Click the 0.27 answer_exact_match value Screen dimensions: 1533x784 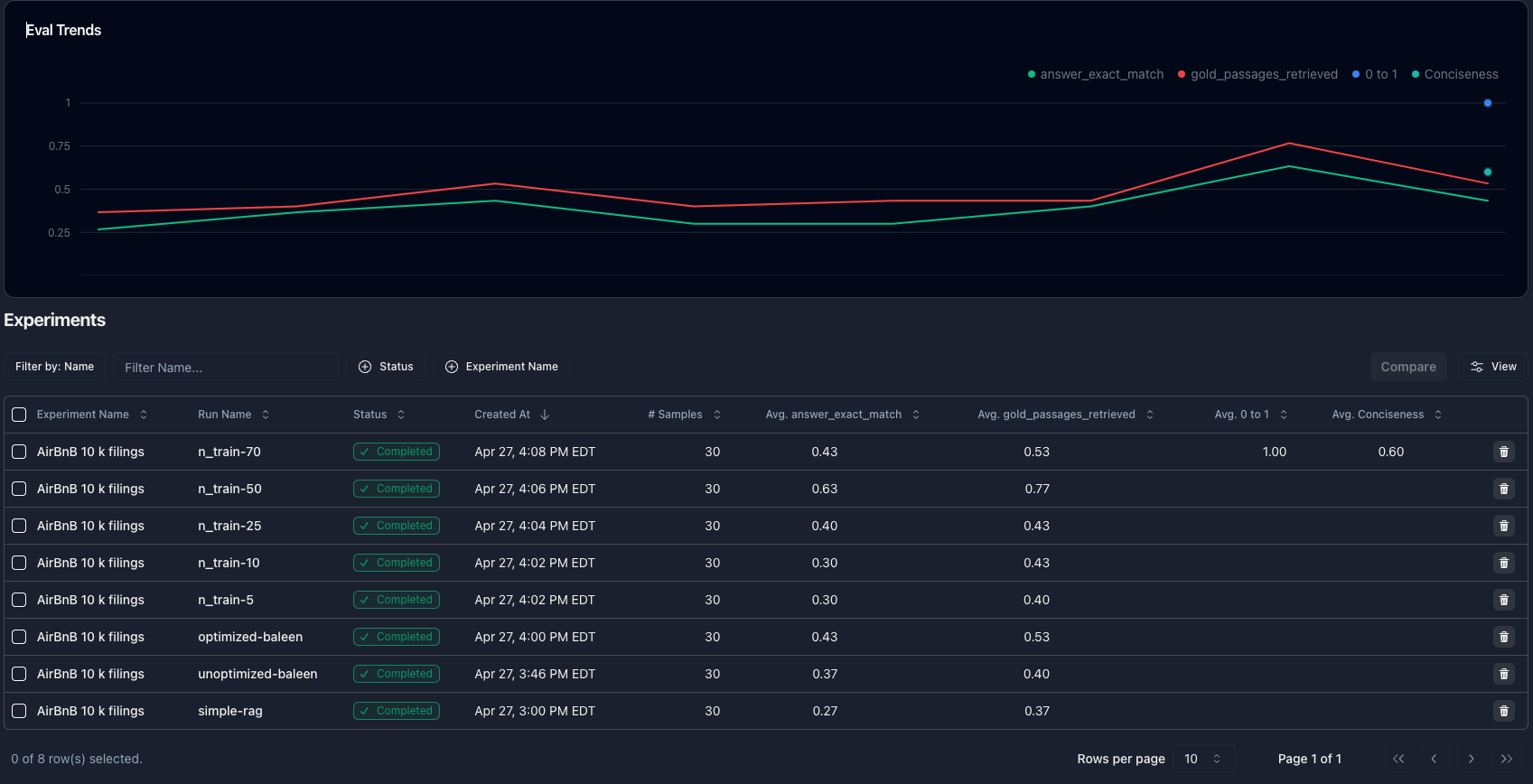(x=825, y=711)
